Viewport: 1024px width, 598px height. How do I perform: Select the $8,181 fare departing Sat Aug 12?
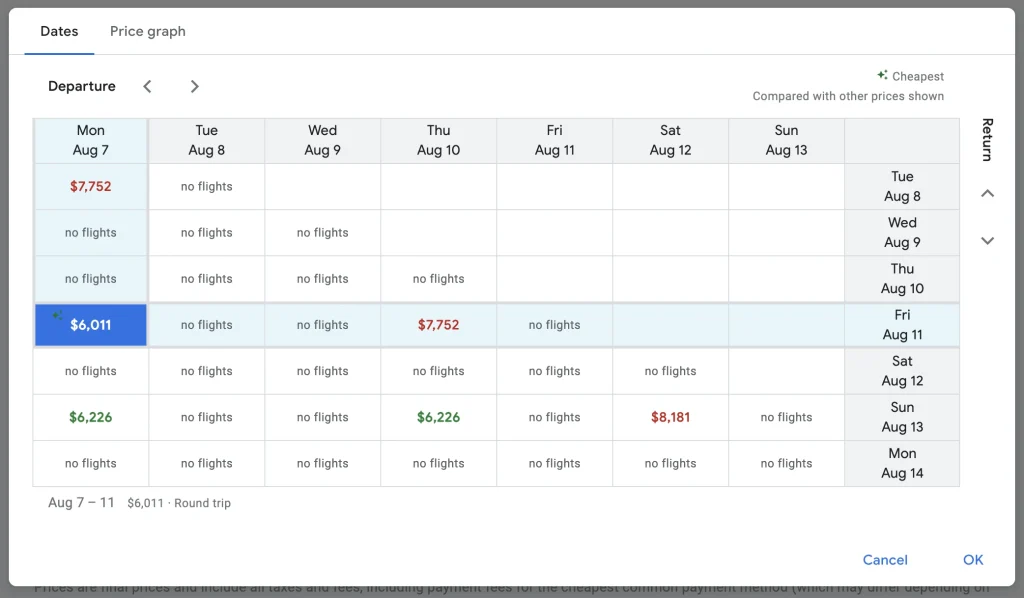(670, 417)
